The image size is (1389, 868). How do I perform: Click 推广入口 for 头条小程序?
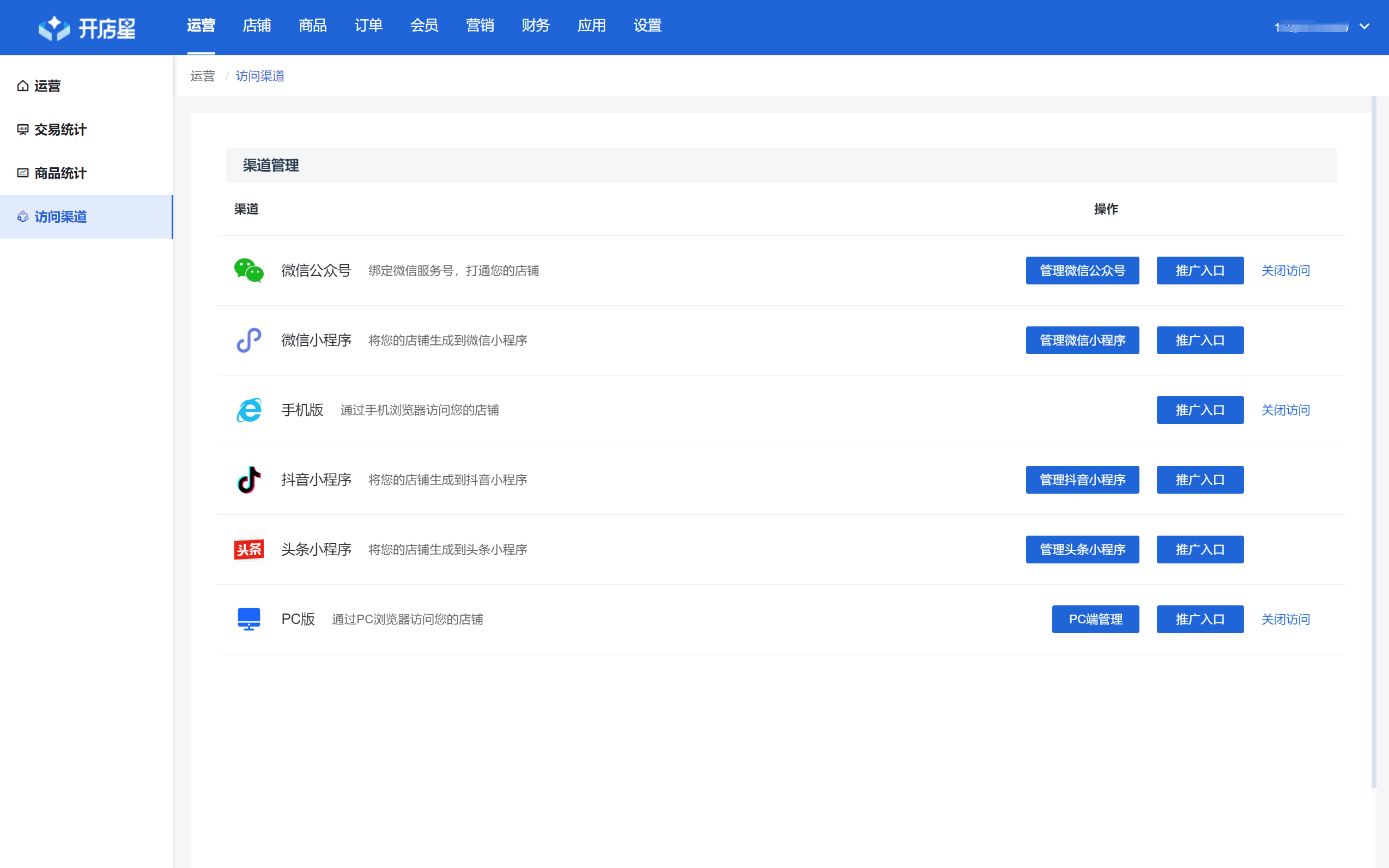(x=1200, y=549)
